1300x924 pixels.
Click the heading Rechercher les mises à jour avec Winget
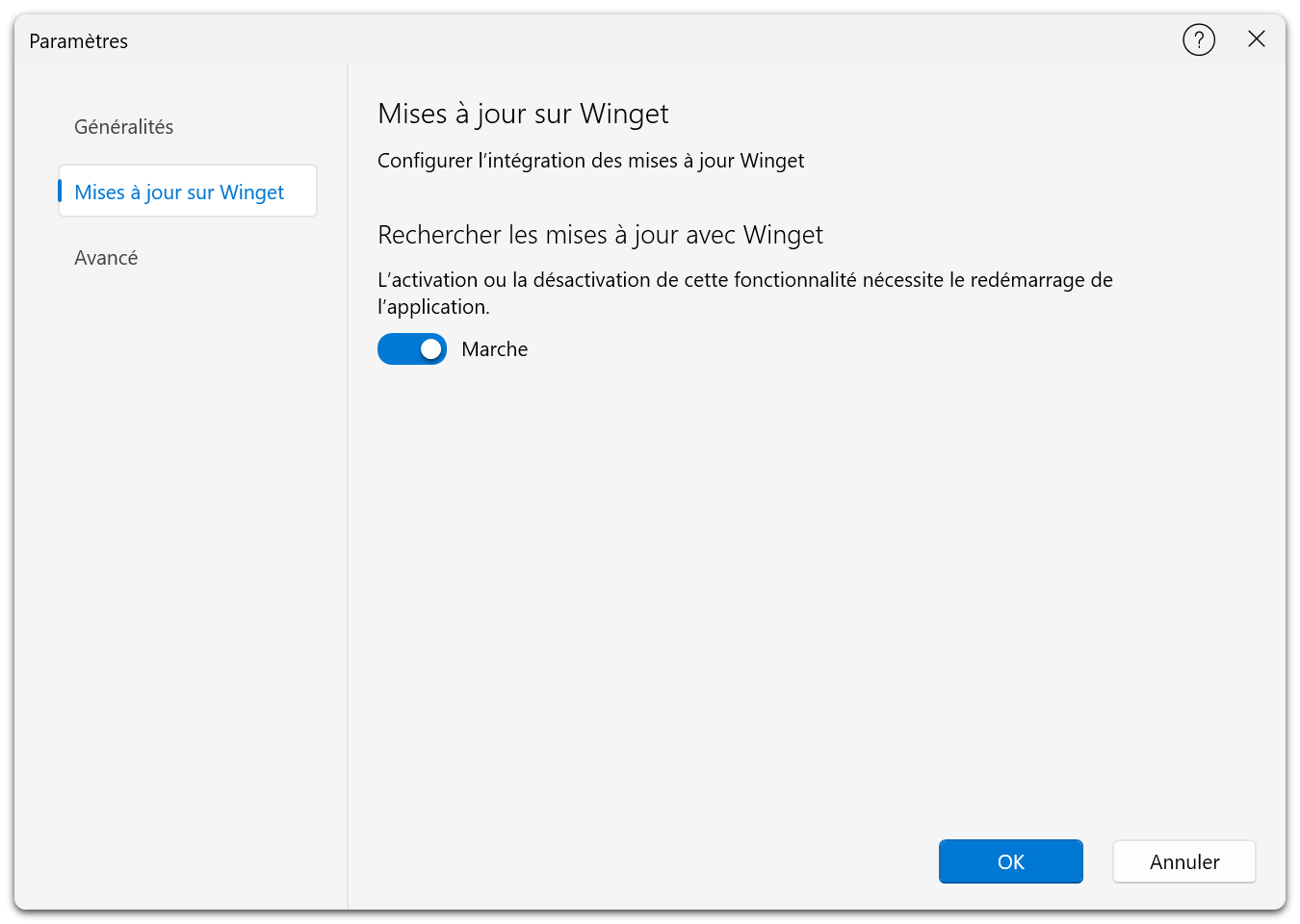(600, 235)
